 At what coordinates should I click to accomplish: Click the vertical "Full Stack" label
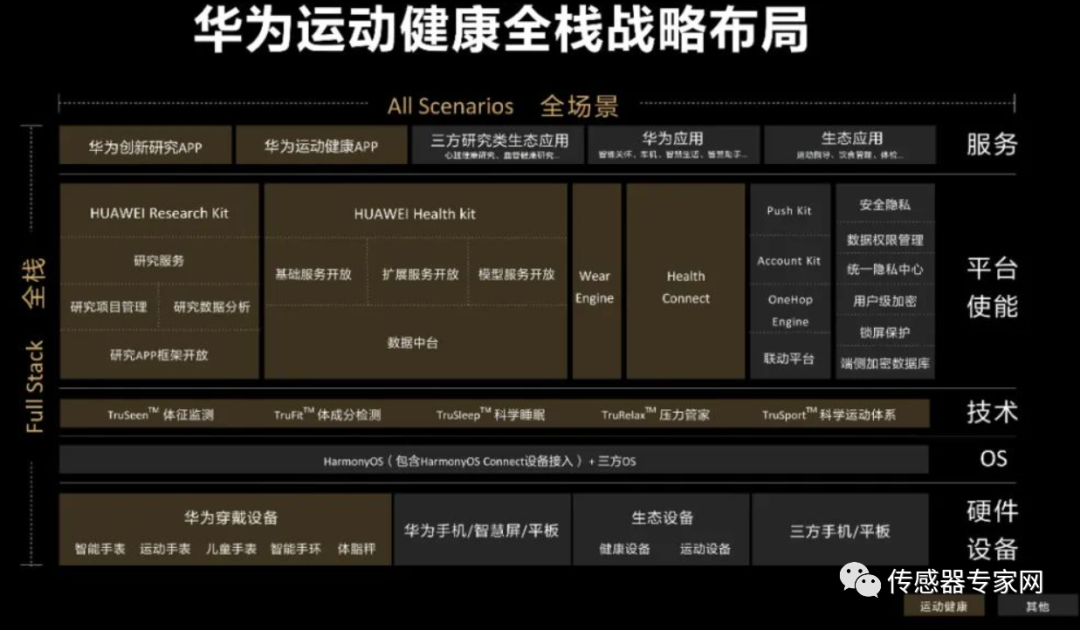point(34,386)
